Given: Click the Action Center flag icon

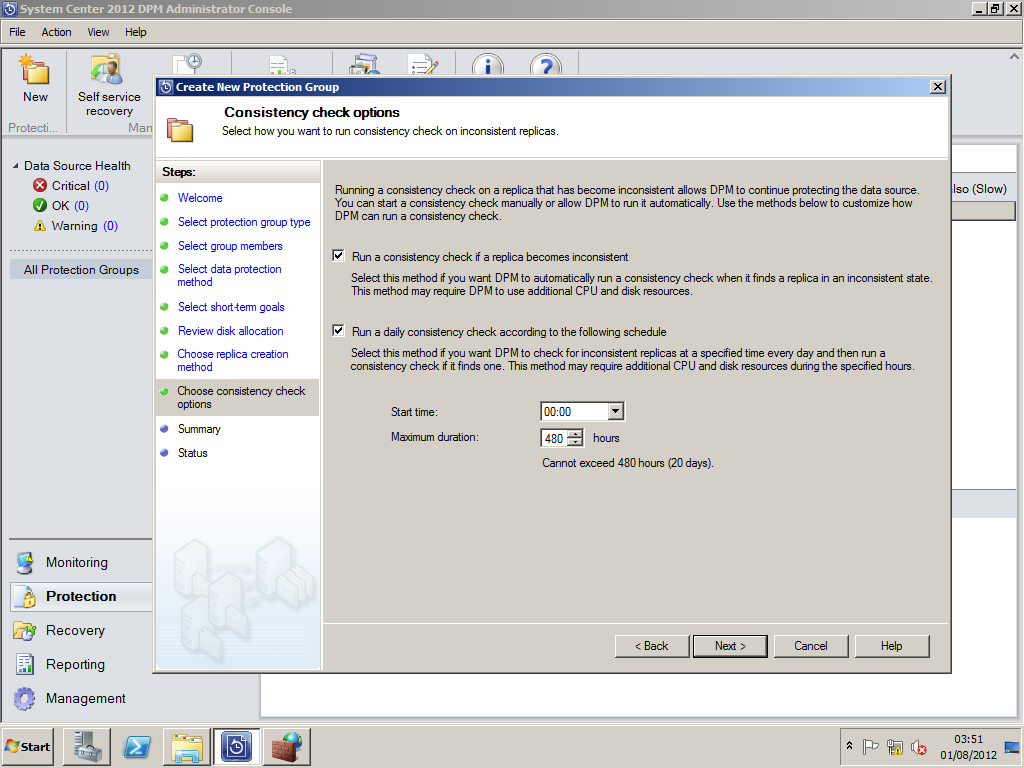Looking at the screenshot, I should (871, 746).
